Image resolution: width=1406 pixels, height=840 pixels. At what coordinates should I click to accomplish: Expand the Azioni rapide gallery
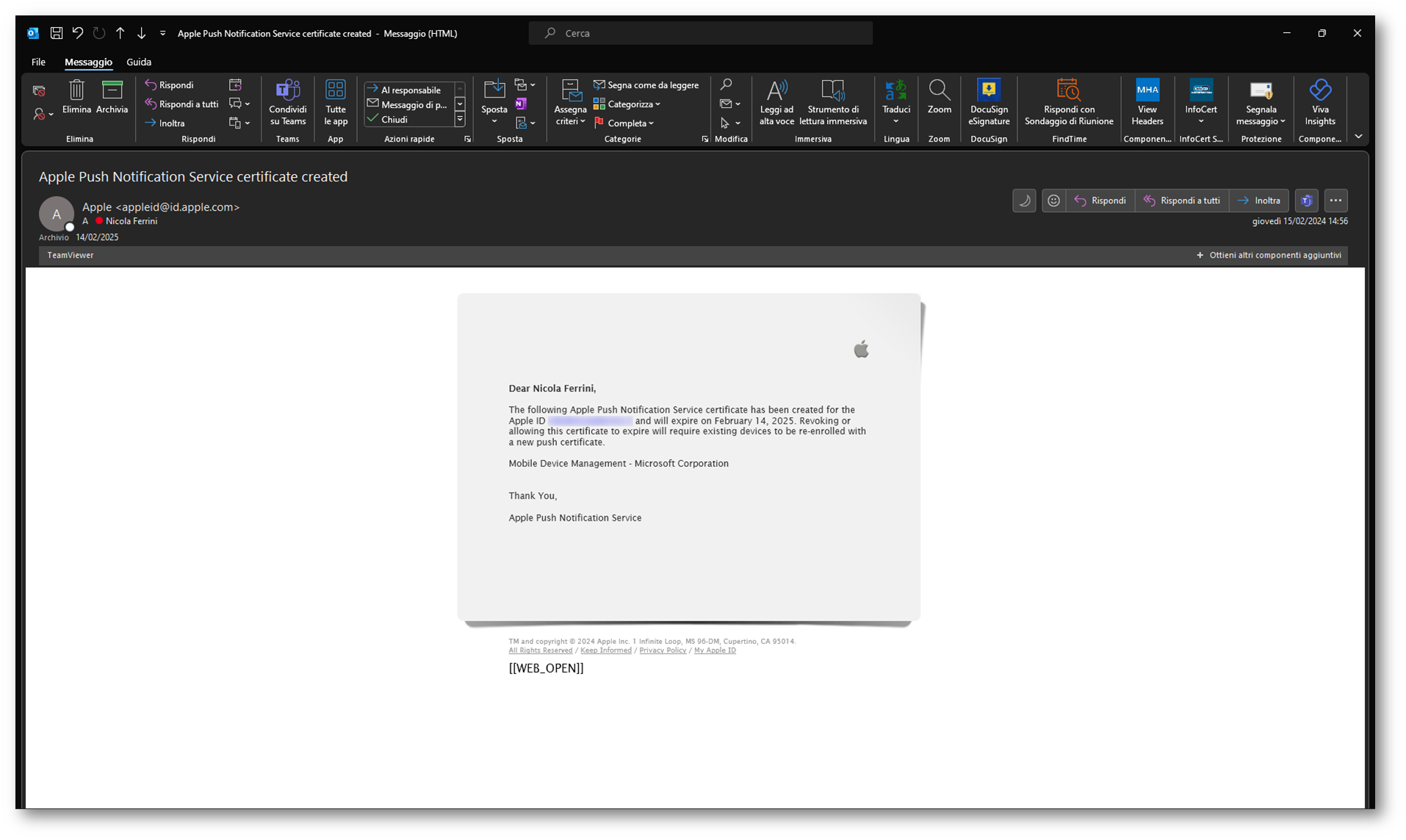(x=460, y=120)
